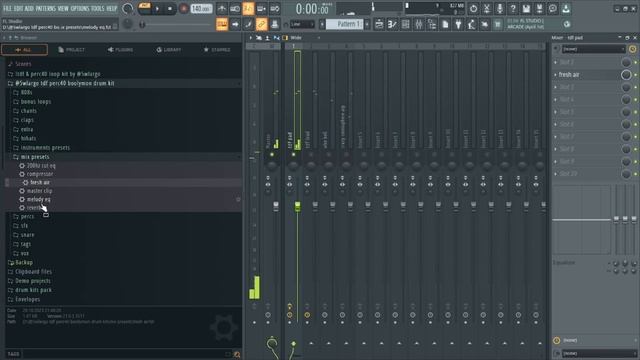640x360 pixels.
Task: Open the FILE menu
Action: coord(7,8)
